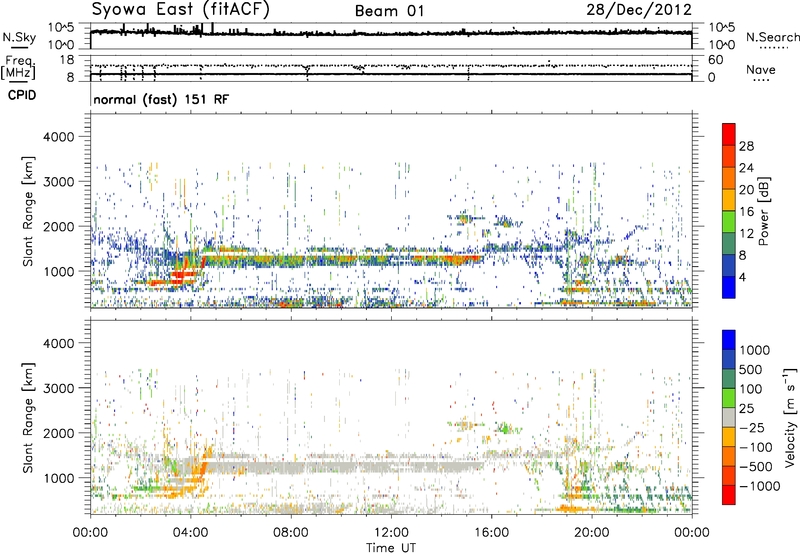The height and width of the screenshot is (554, 800).
Task: Click the 'Freq. [MHz]' axis label
Action: [18, 68]
